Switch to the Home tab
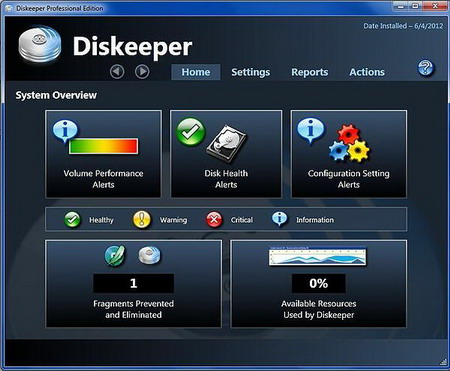The width and height of the screenshot is (450, 371). click(196, 72)
